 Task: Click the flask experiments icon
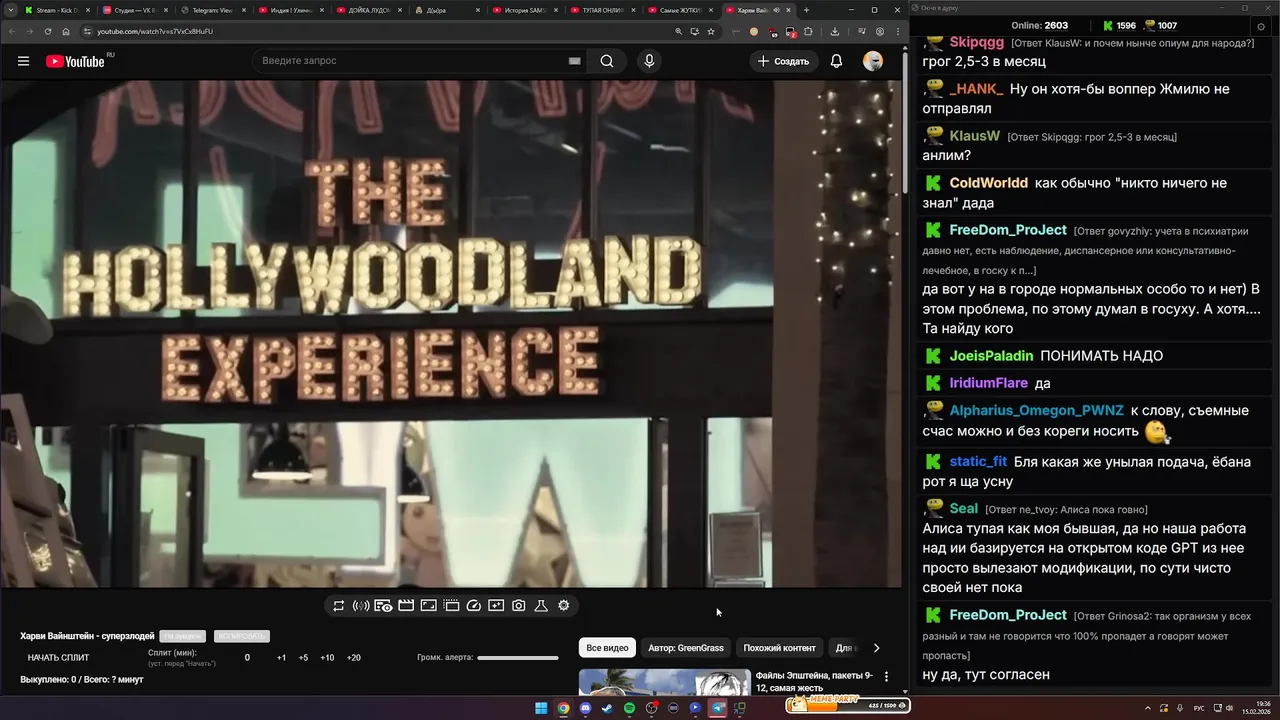(541, 606)
